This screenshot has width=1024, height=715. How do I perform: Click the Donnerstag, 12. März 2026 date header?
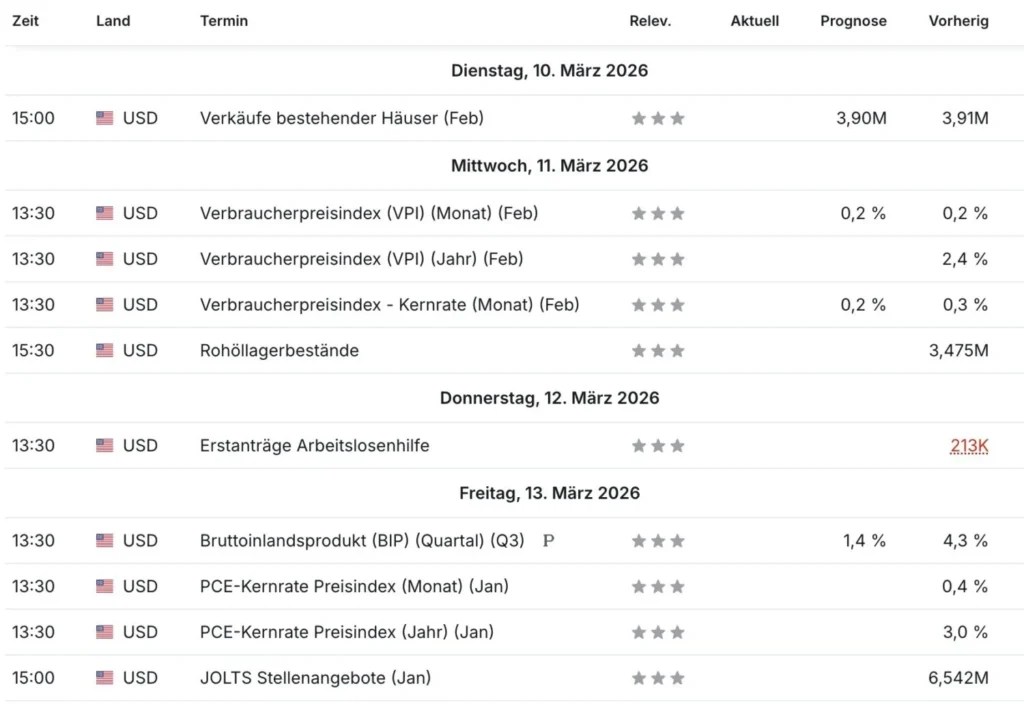coord(549,398)
